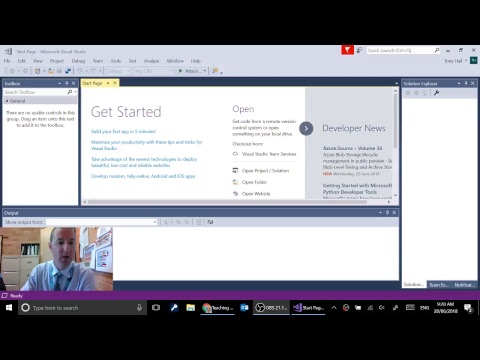The height and width of the screenshot is (360, 480).
Task: Open the Team menu
Action: coord(98,61)
